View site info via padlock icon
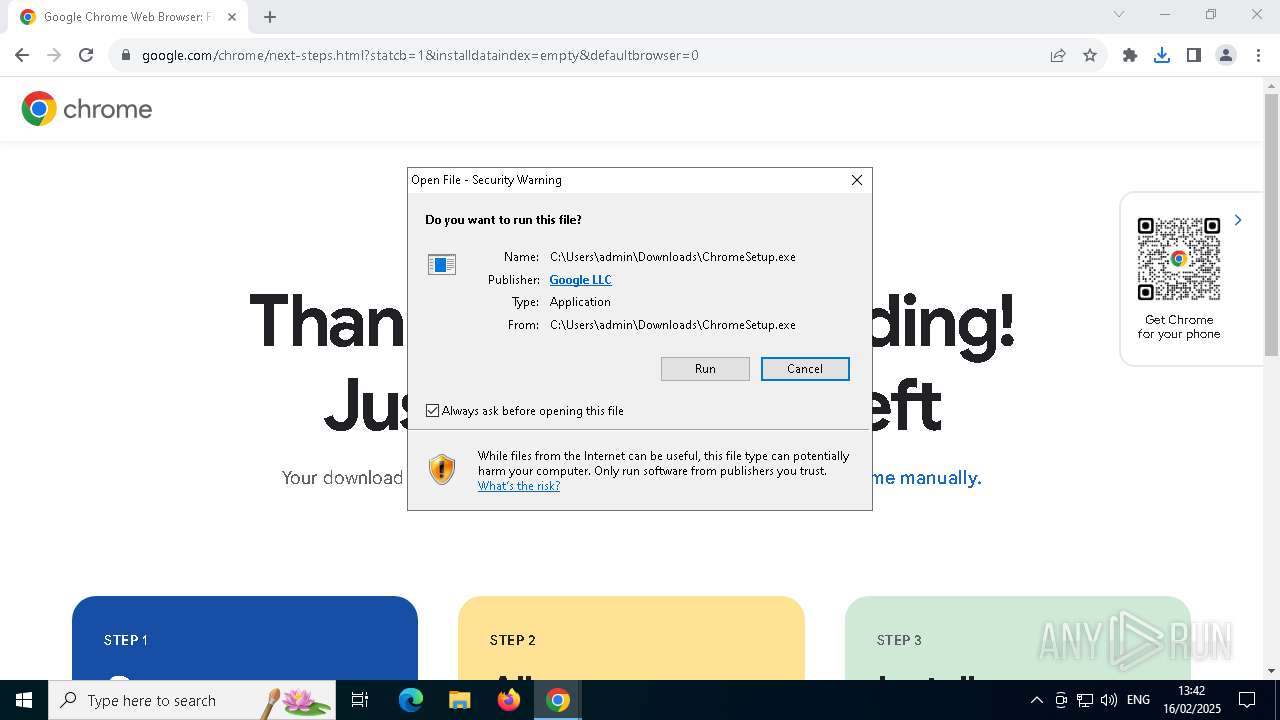 (126, 55)
